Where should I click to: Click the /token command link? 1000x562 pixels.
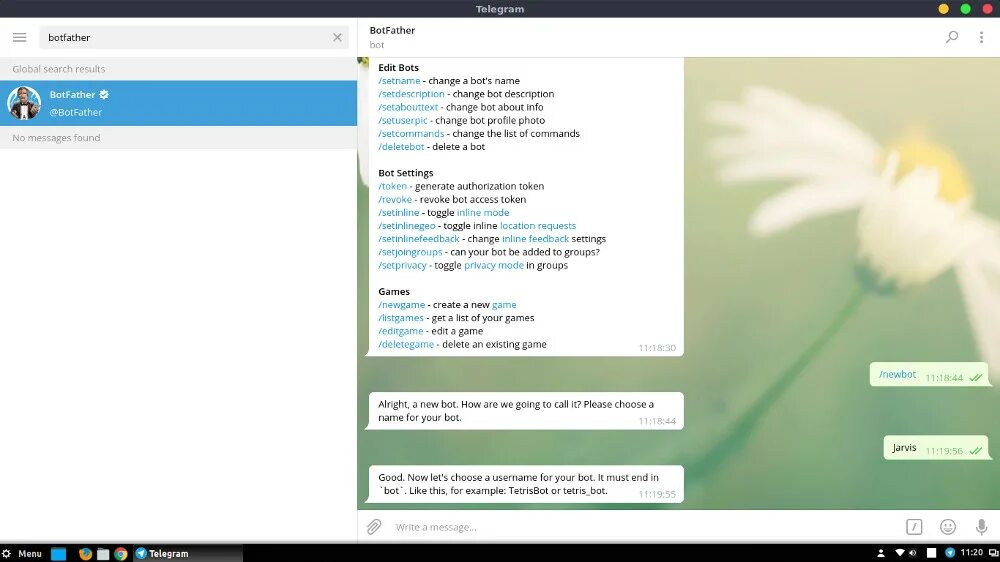pos(392,186)
